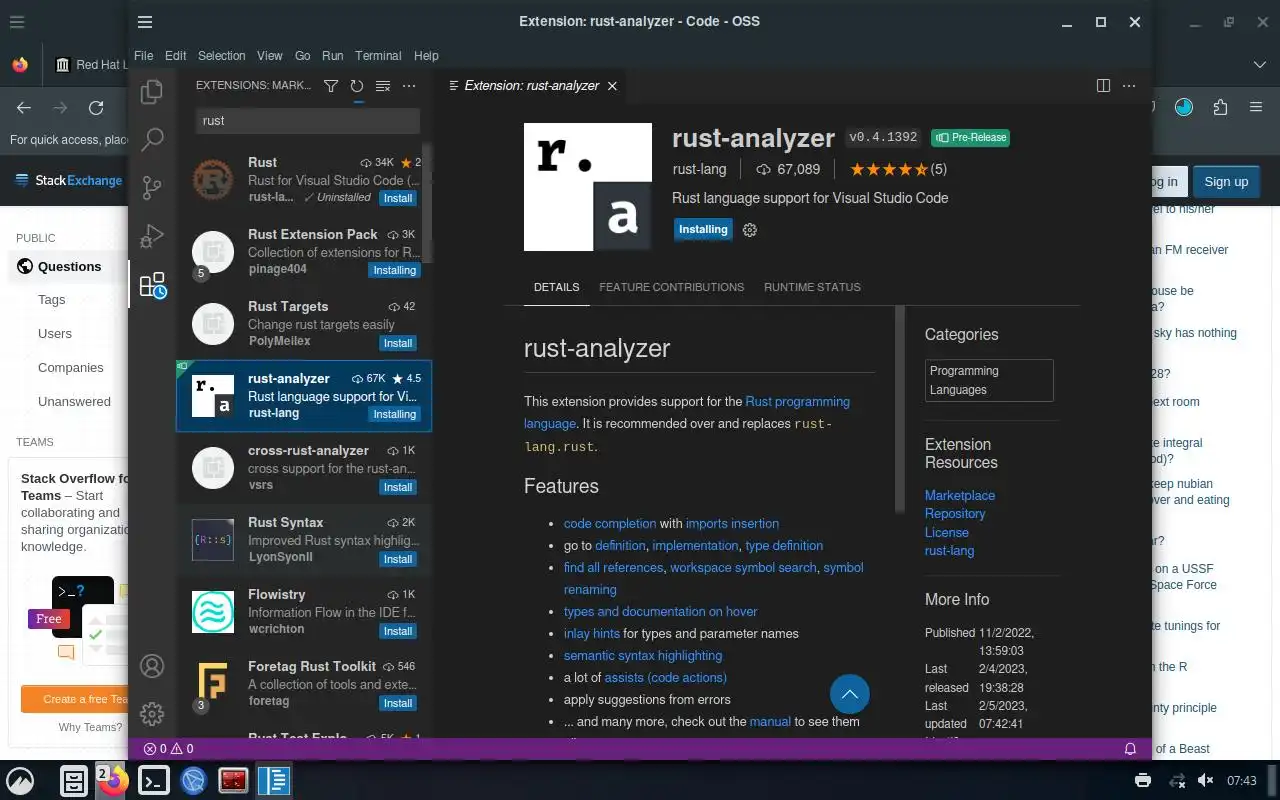This screenshot has width=1280, height=800.
Task: Open the Selection menu
Action: [221, 56]
